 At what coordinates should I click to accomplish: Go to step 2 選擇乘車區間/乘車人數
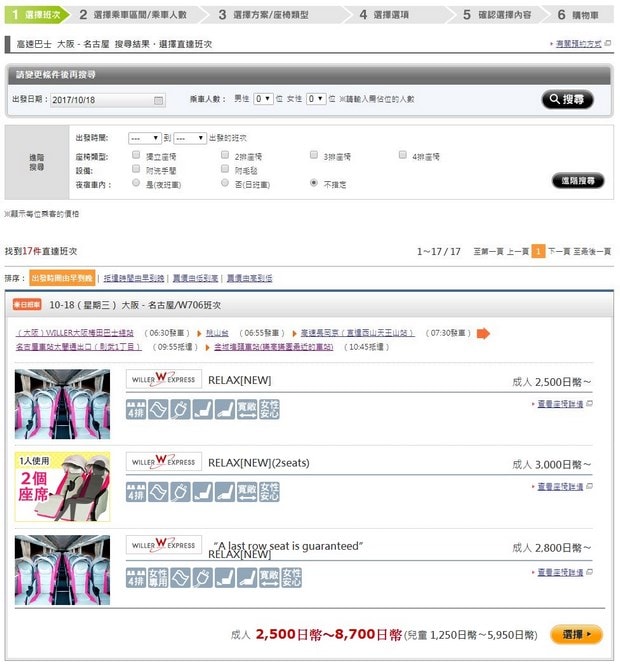click(x=133, y=15)
